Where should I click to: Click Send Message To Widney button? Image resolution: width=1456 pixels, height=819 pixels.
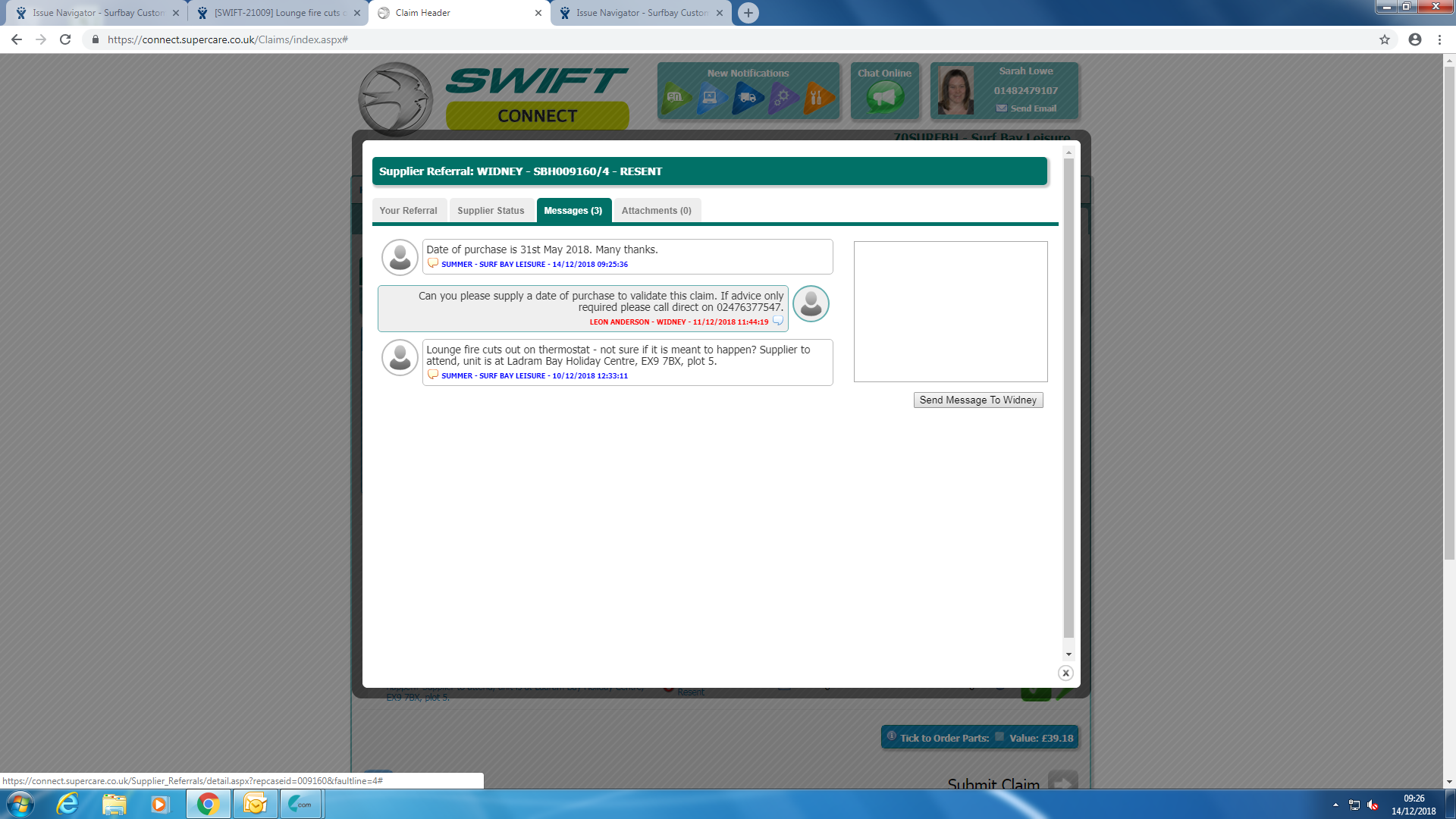coord(977,400)
